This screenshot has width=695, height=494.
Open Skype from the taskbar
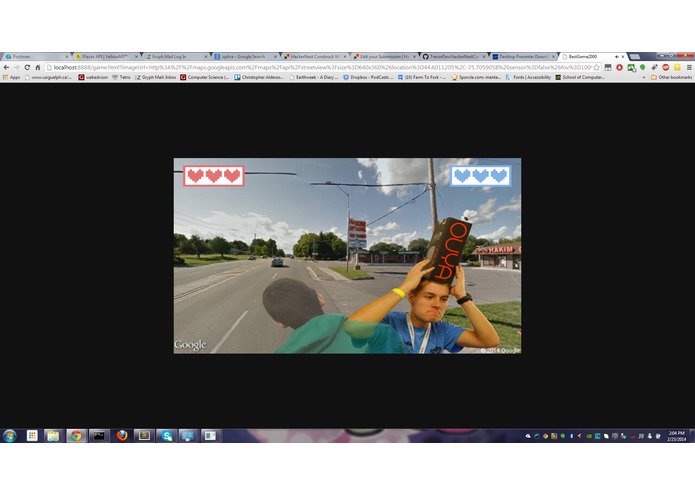click(167, 436)
